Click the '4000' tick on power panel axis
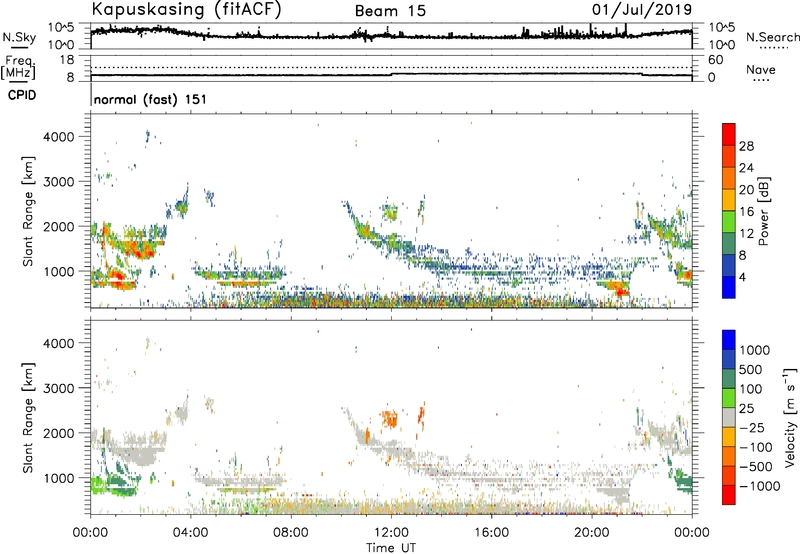The image size is (800, 554). 58,137
